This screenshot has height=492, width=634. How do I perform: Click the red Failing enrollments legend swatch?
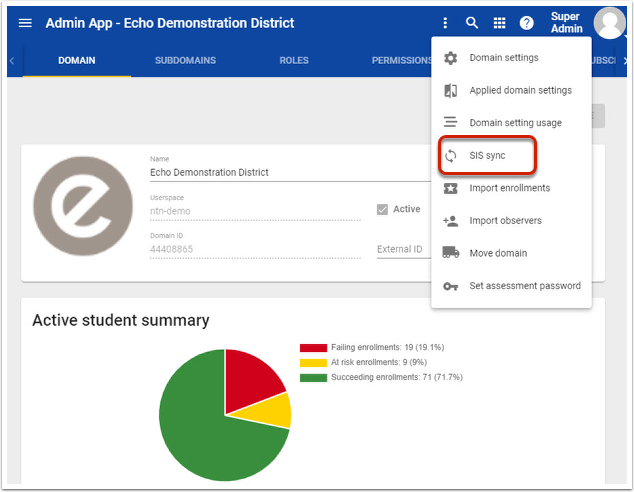coord(313,348)
